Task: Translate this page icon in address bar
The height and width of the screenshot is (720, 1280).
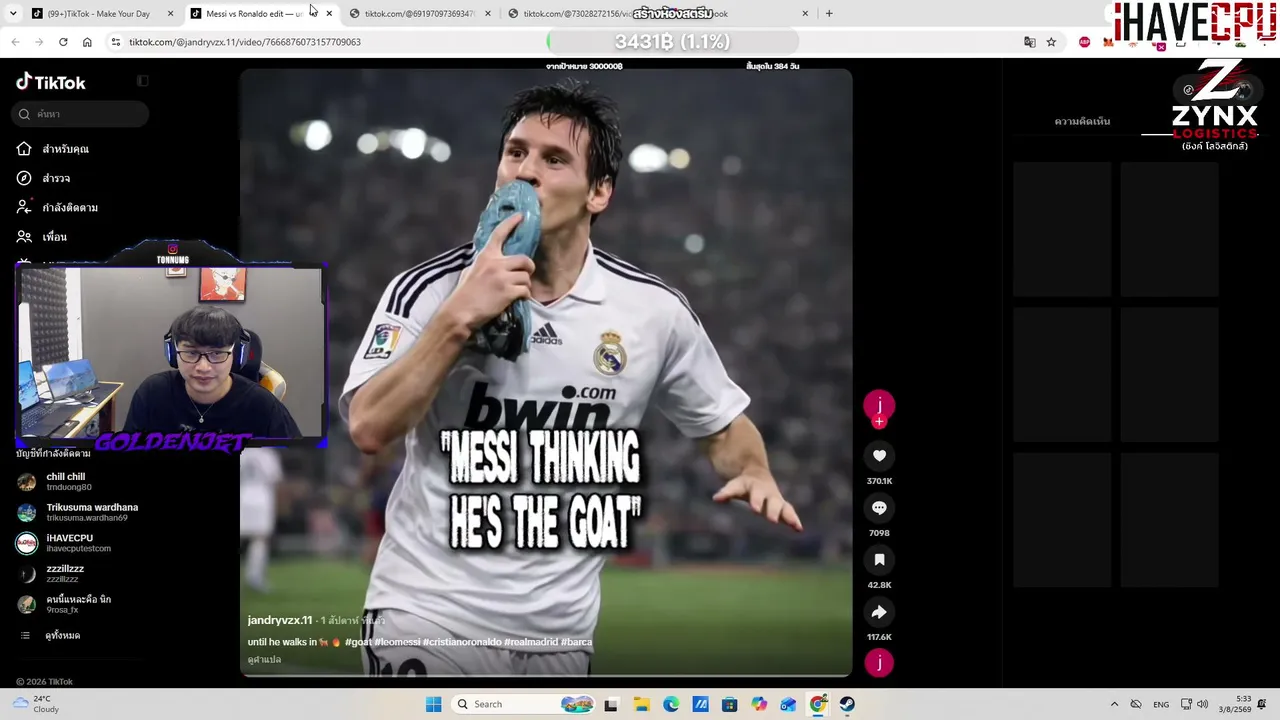Action: (x=1029, y=42)
